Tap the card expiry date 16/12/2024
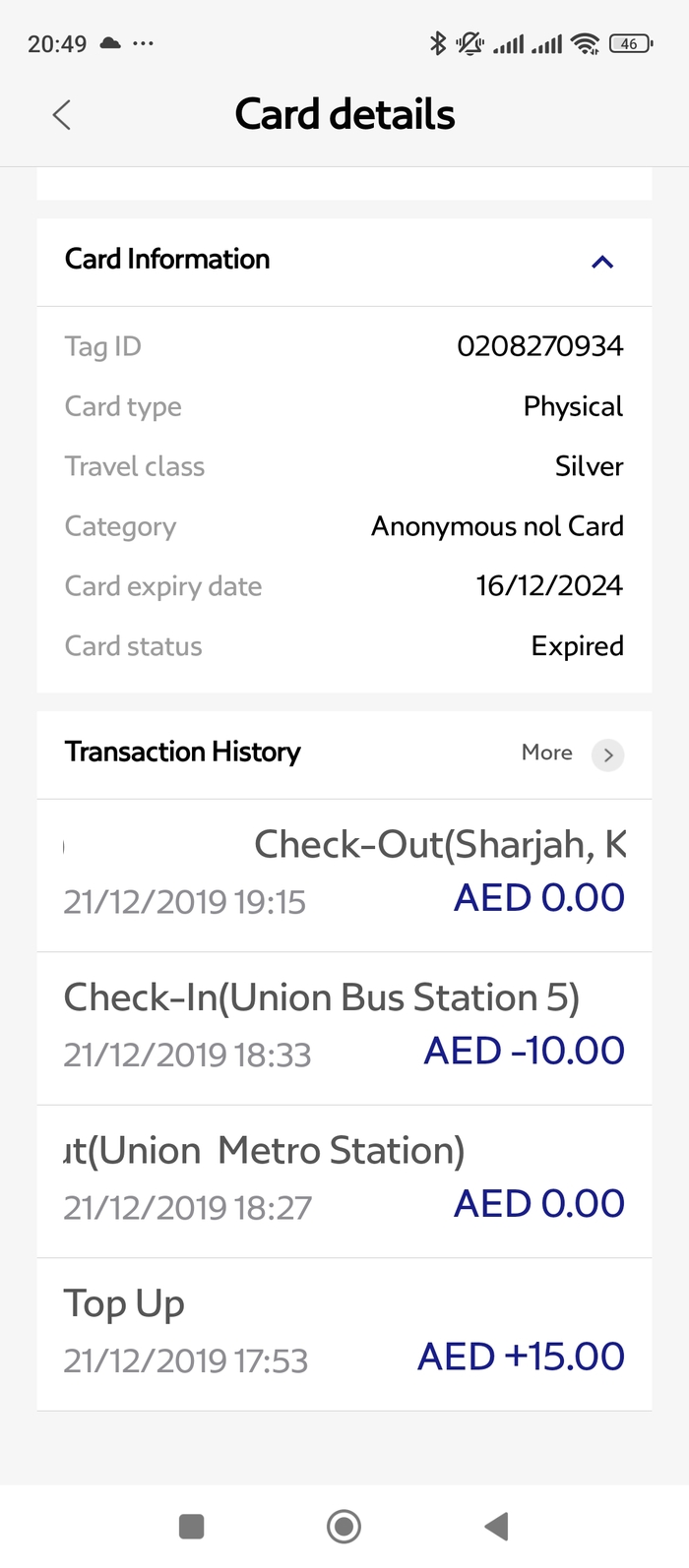Viewport: 689px width, 1568px height. [x=549, y=586]
